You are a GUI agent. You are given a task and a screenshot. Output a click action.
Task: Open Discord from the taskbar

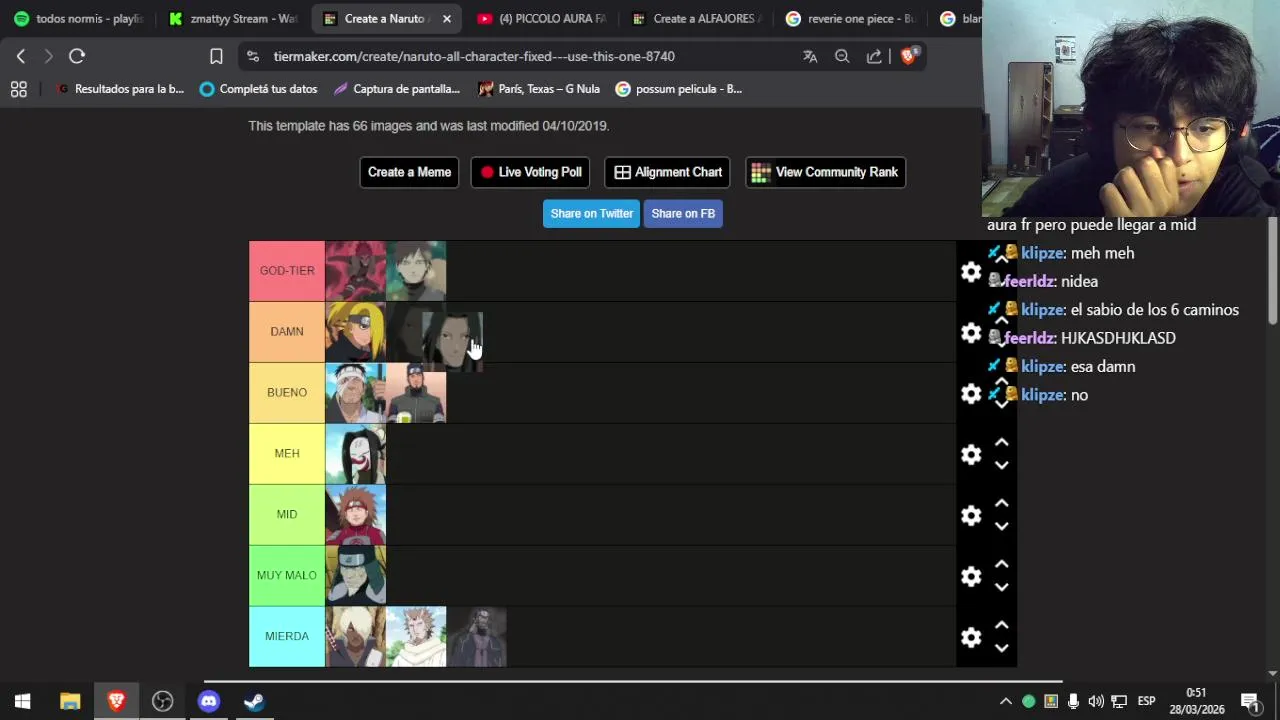tap(208, 701)
